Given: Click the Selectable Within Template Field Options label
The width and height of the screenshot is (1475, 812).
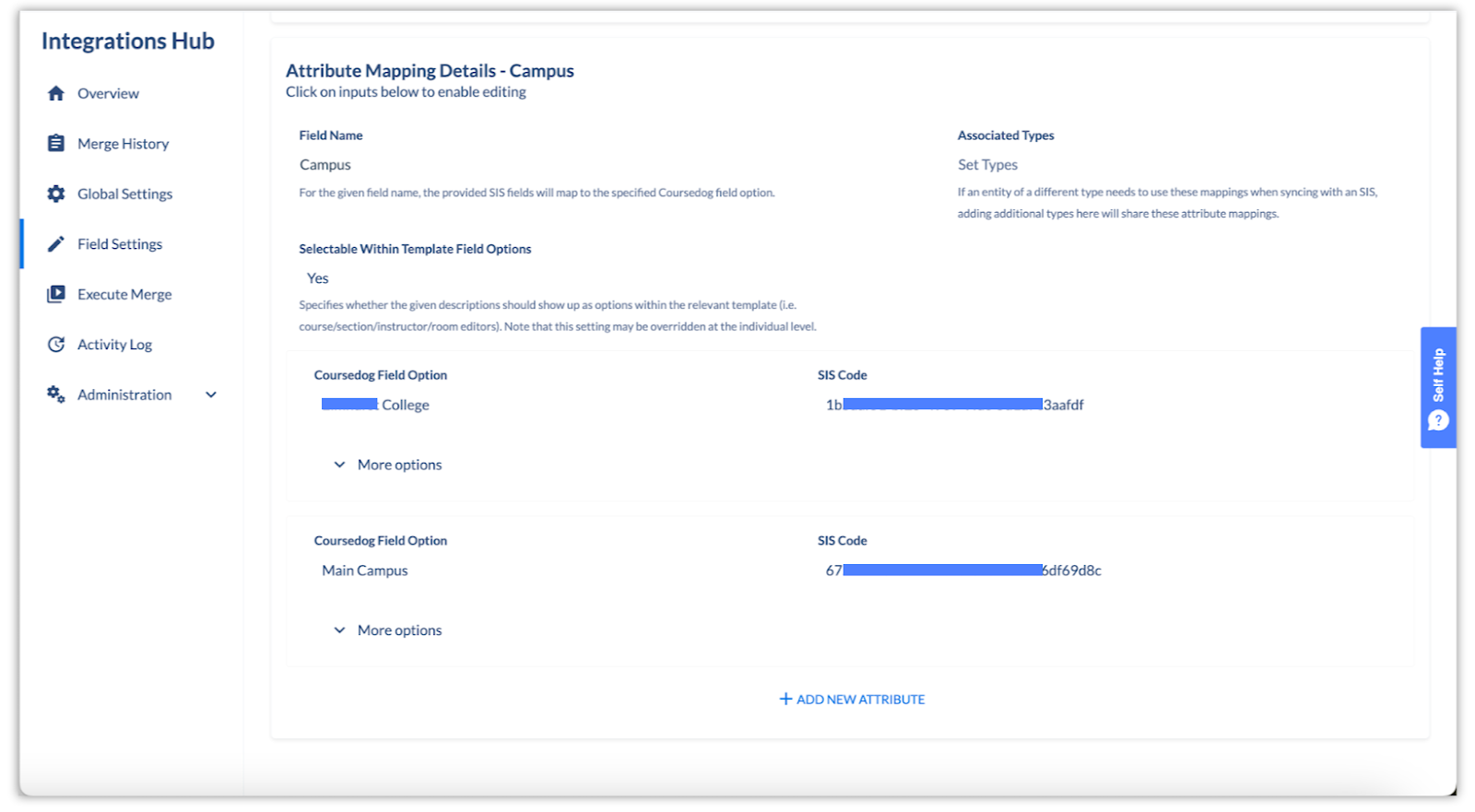Looking at the screenshot, I should tap(415, 249).
